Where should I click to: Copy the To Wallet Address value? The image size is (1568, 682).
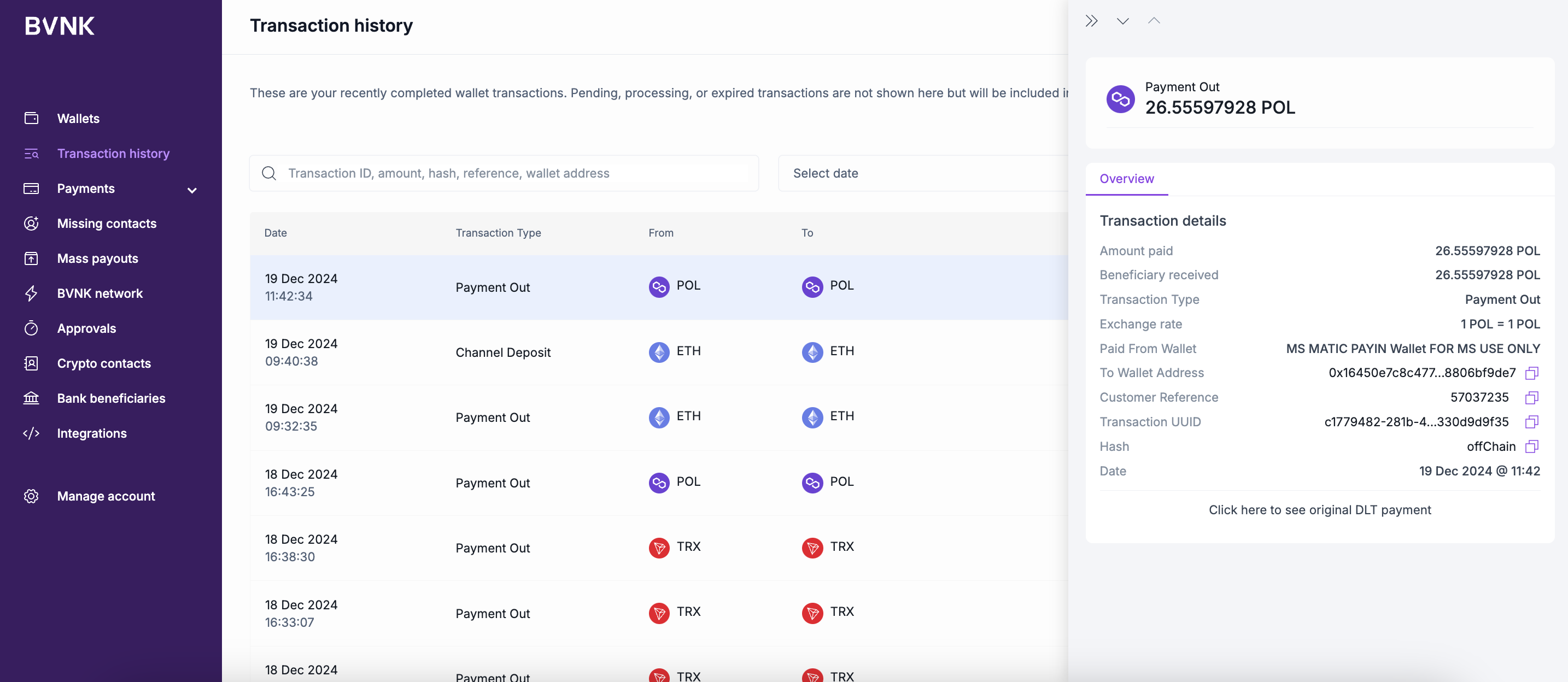click(x=1531, y=373)
